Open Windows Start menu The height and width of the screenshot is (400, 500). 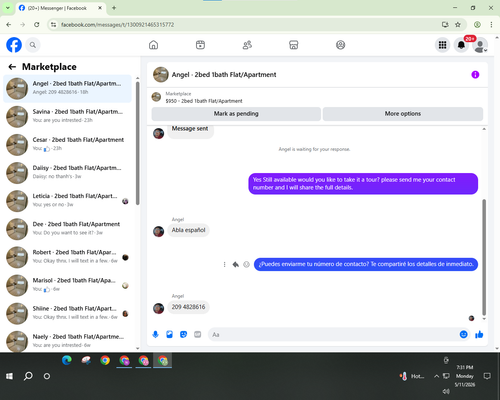(x=9, y=376)
